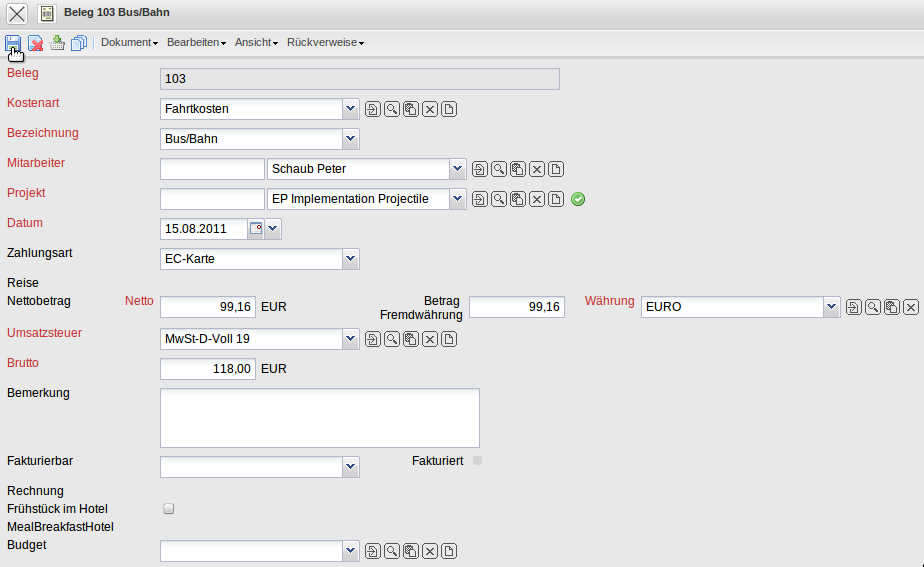Expand the Fakturierbar dropdown
The width and height of the screenshot is (924, 567).
pyautogui.click(x=350, y=466)
